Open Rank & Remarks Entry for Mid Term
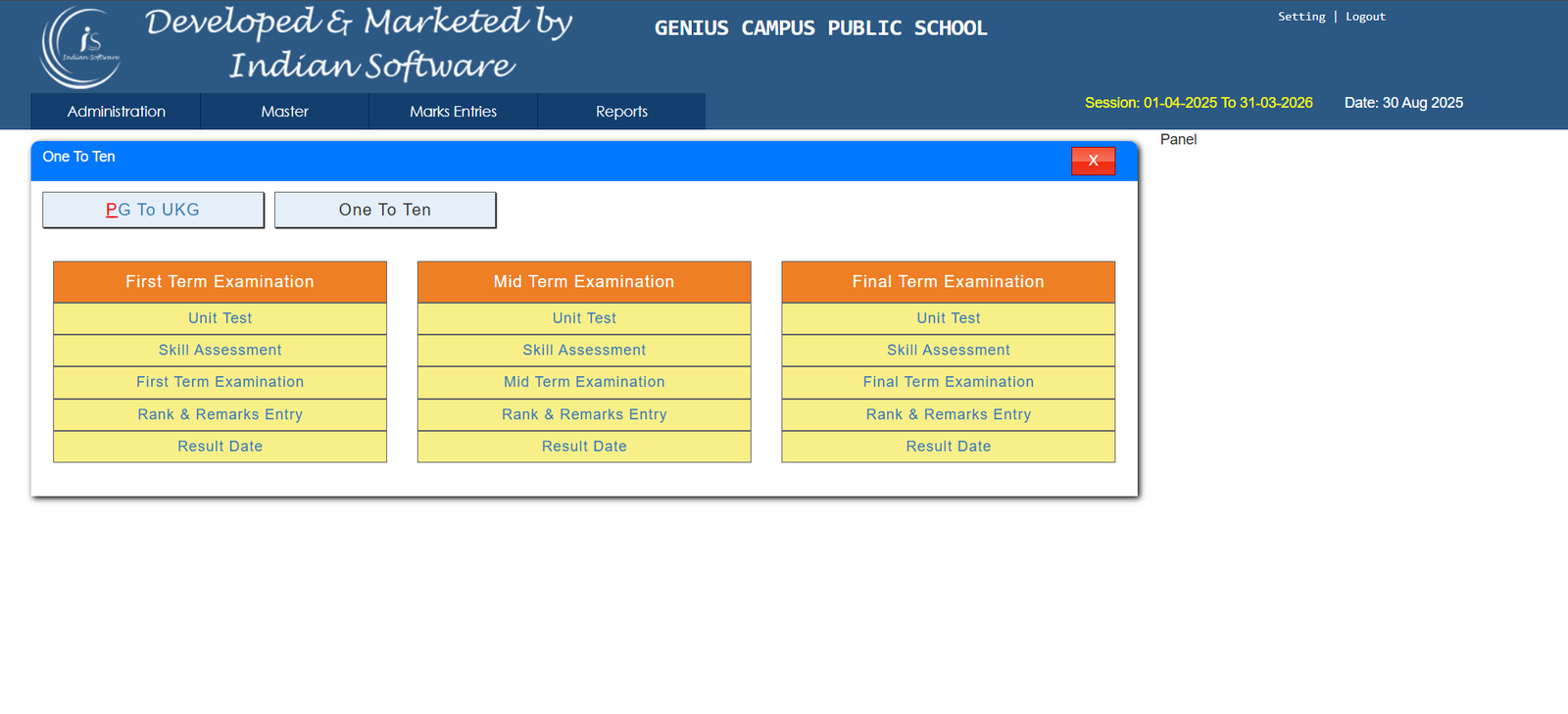This screenshot has width=1568, height=714. pos(584,414)
